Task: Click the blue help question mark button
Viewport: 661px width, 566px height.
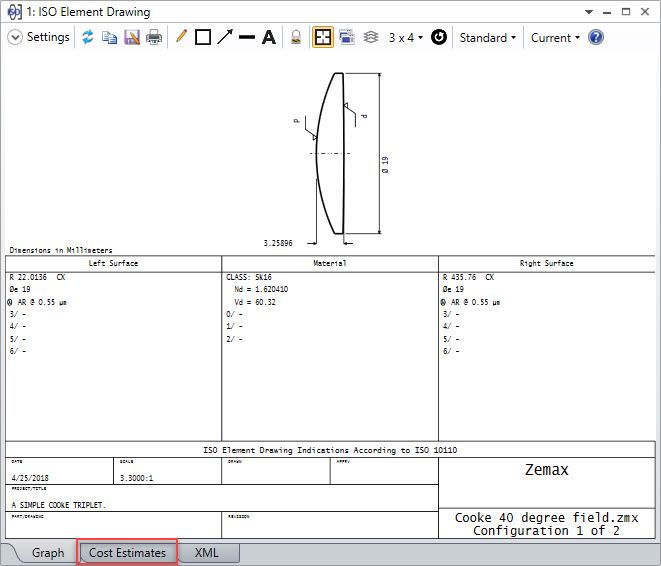Action: (x=596, y=38)
